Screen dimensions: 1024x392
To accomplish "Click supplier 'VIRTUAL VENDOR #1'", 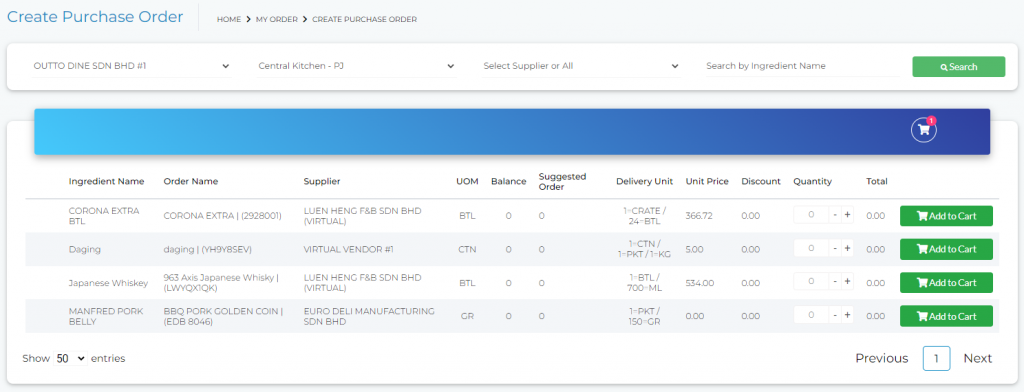I will point(349,249).
